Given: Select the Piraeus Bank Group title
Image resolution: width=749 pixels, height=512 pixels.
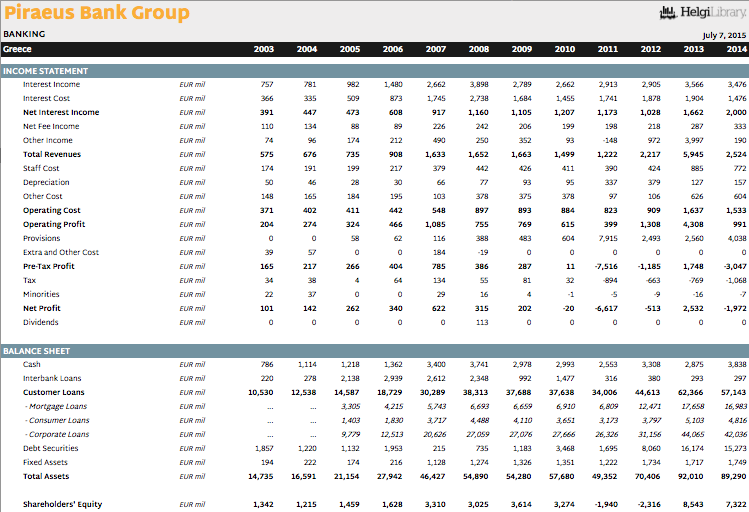Looking at the screenshot, I should 97,12.
